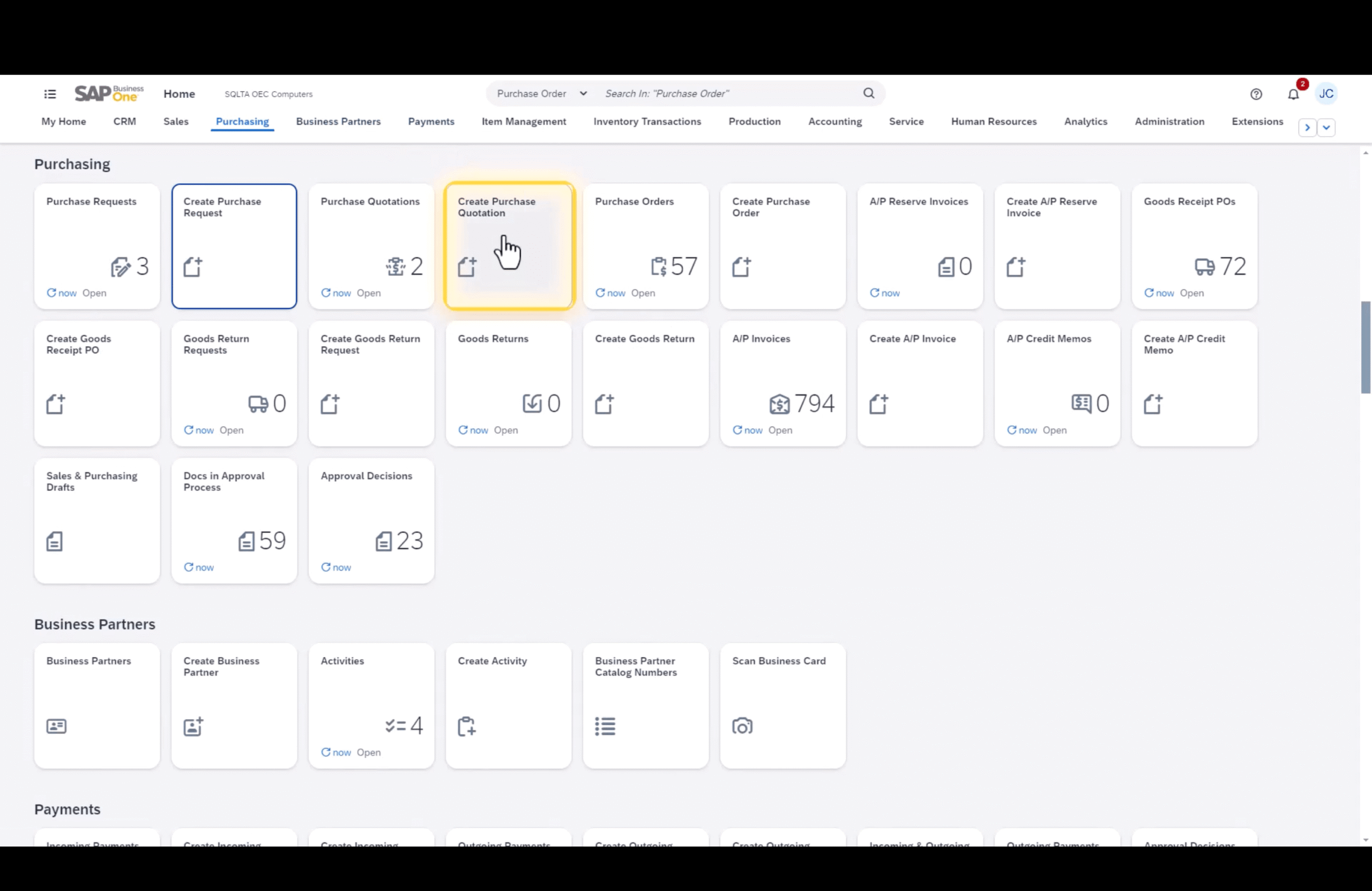Screen dimensions: 1372x891
Task: Click the right-arrow to show more tabs
Action: [x=1308, y=128]
